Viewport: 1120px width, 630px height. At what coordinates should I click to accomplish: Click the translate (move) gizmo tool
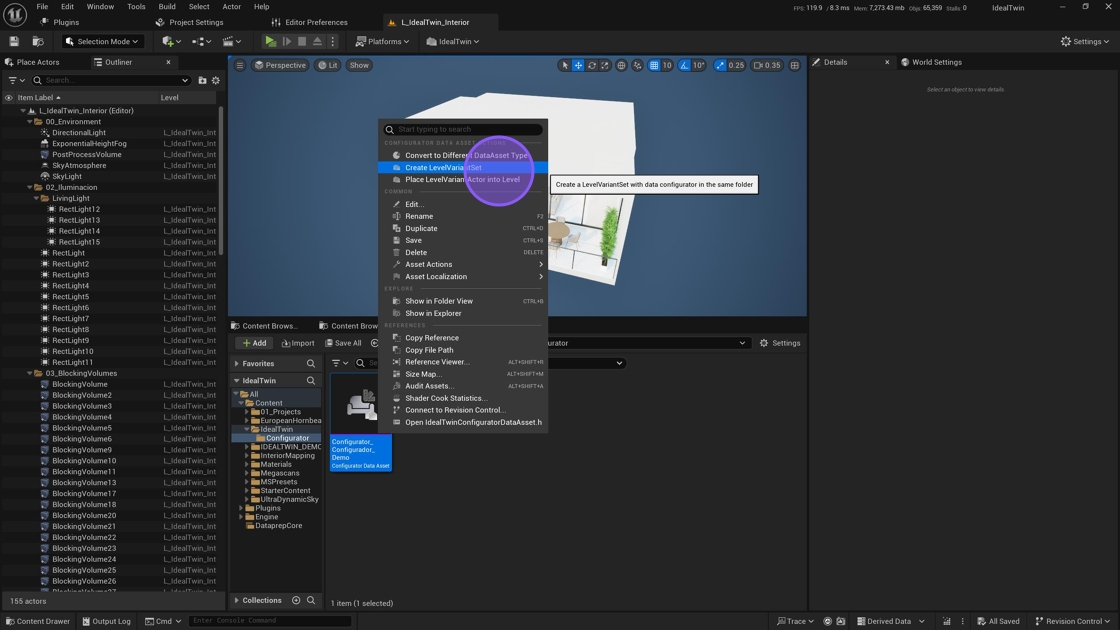coord(578,65)
